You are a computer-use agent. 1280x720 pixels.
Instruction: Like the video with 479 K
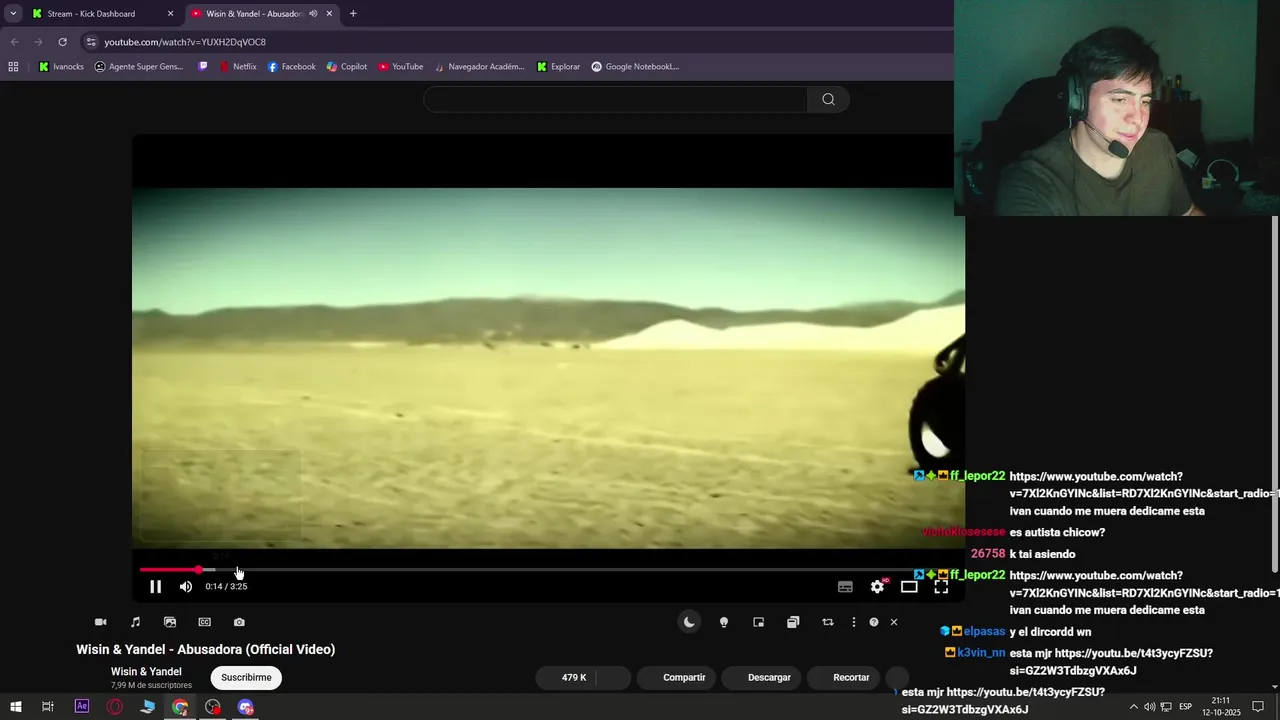566,677
